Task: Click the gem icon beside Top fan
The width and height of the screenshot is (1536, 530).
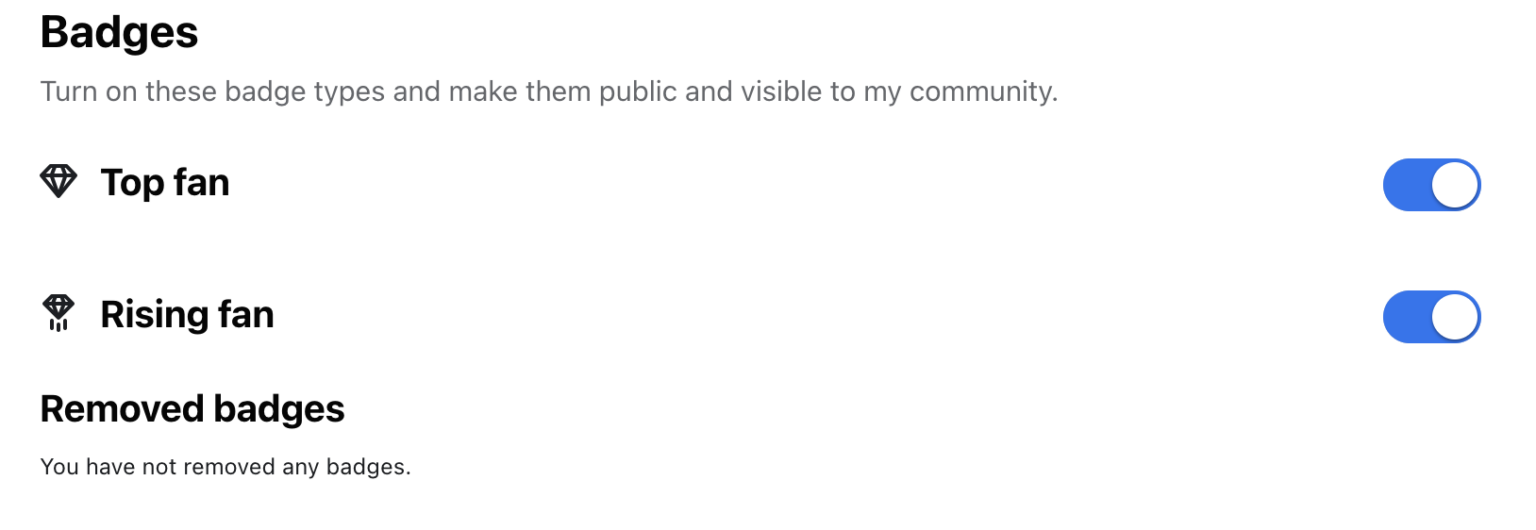Action: (58, 182)
